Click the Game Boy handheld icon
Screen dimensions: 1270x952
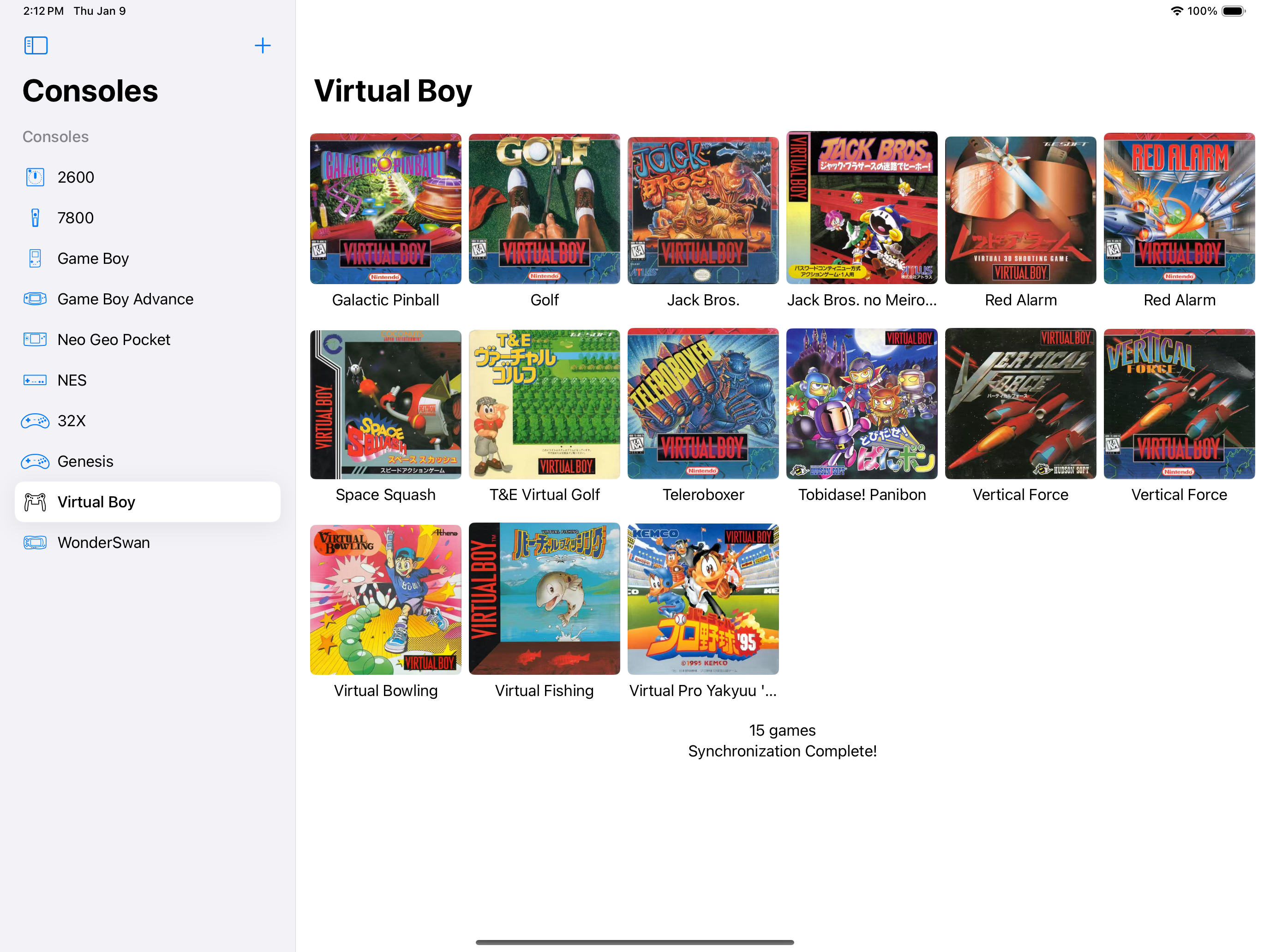tap(35, 258)
